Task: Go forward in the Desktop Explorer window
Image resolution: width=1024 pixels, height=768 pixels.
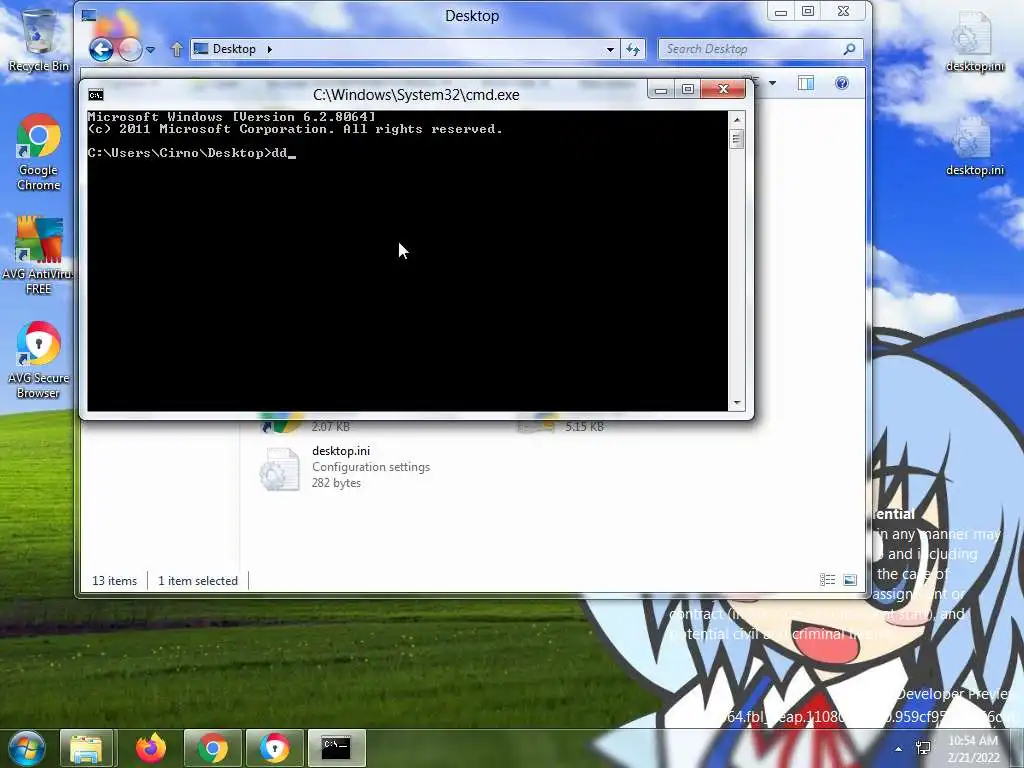Action: pyautogui.click(x=130, y=50)
